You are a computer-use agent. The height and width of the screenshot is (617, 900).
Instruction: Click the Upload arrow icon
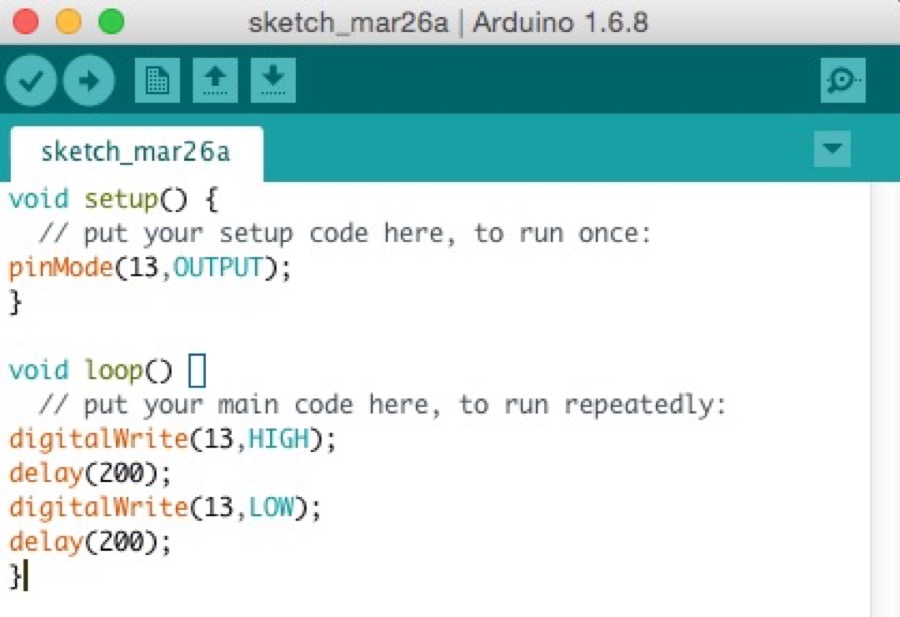[x=89, y=80]
